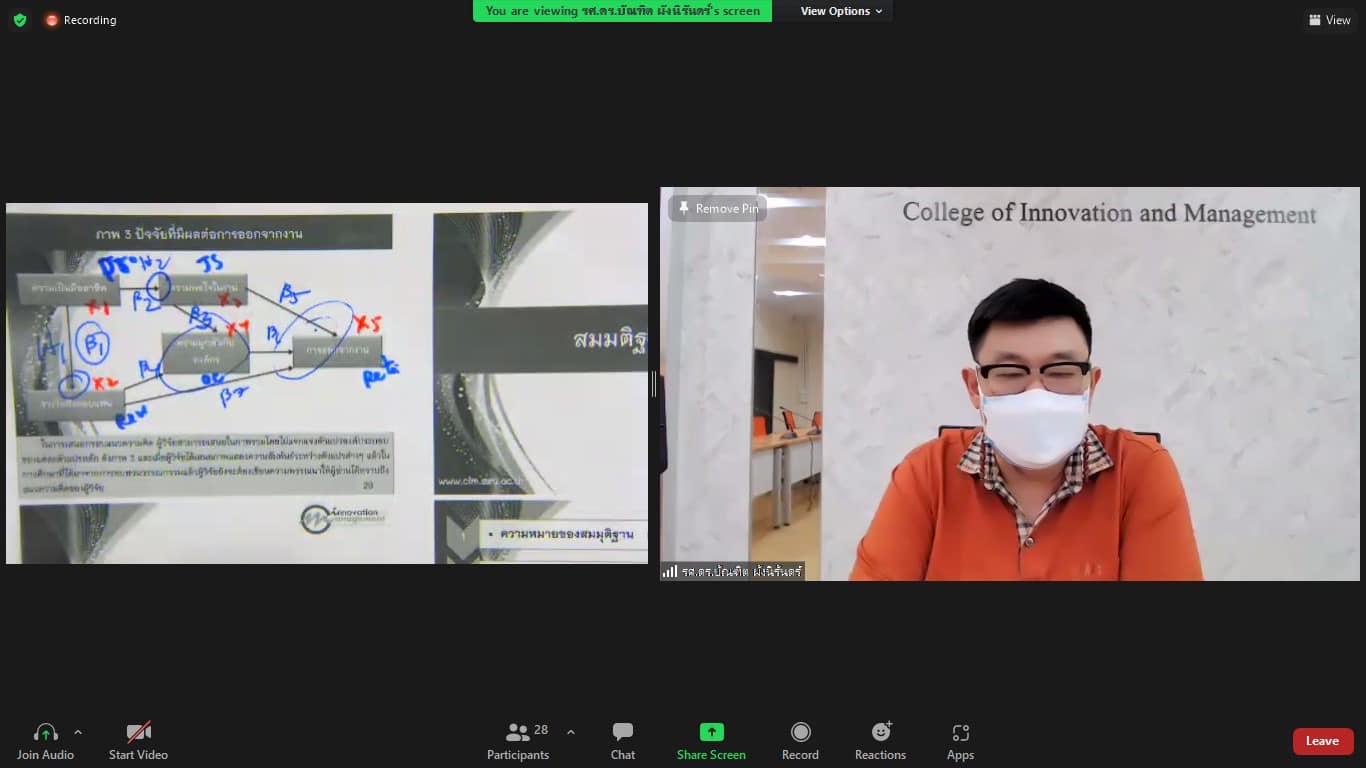Click Join Audio headphone icon
The width and height of the screenshot is (1366, 768).
tap(45, 733)
